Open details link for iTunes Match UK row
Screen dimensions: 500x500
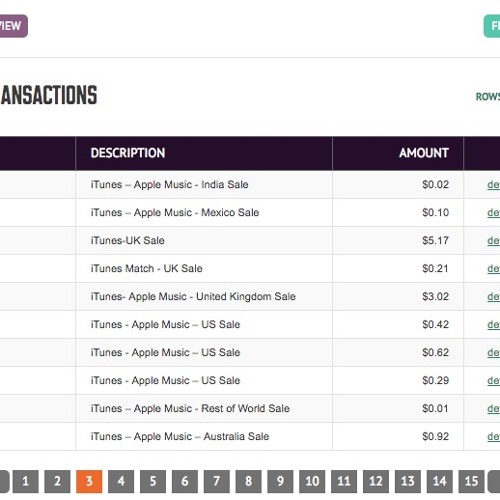tap(494, 269)
